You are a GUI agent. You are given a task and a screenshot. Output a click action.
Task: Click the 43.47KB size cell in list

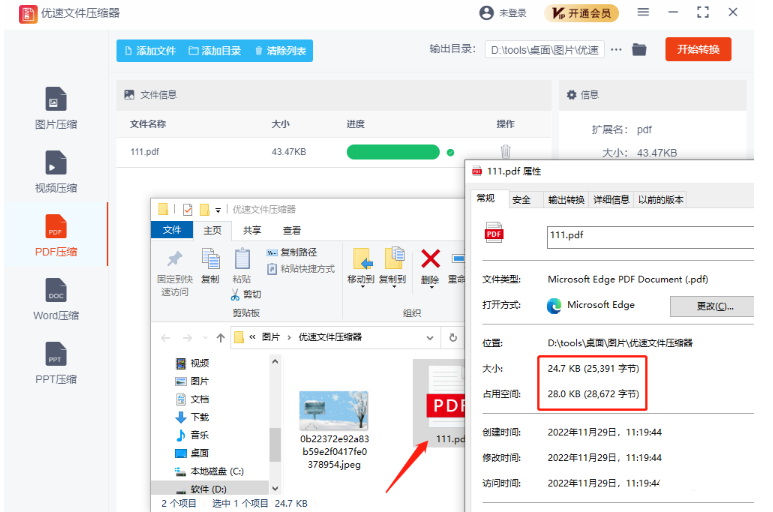pos(289,152)
